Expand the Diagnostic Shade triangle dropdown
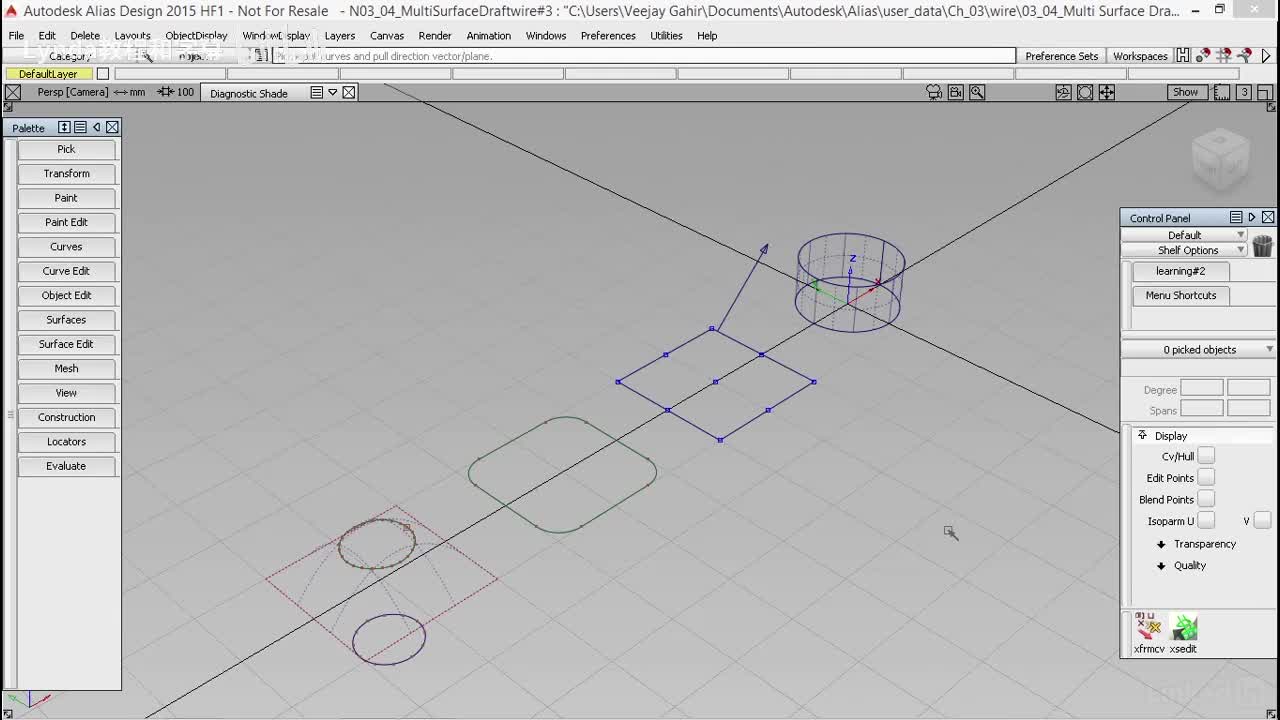1280x720 pixels. coord(333,92)
